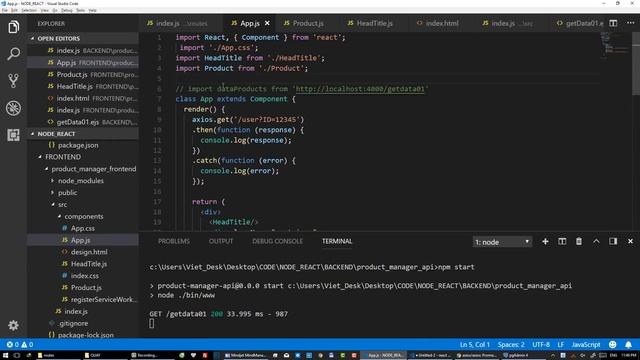Image resolution: width=640 pixels, height=360 pixels.
Task: Expand the node_modules folder
Action: [83, 181]
